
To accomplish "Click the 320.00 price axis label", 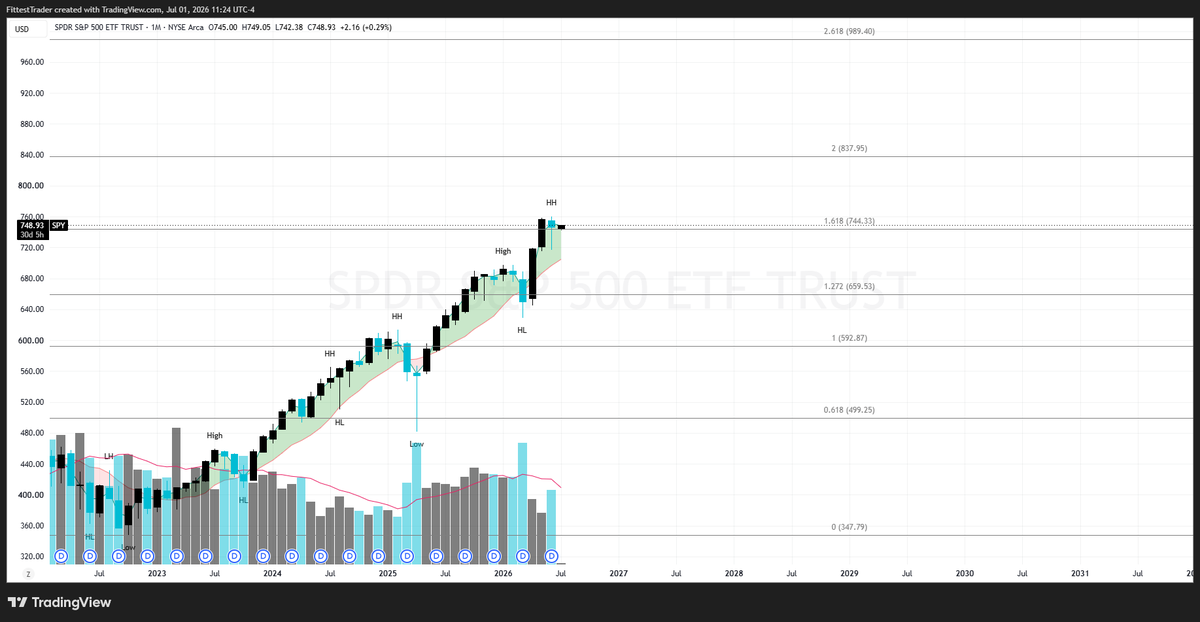I will tap(33, 557).
